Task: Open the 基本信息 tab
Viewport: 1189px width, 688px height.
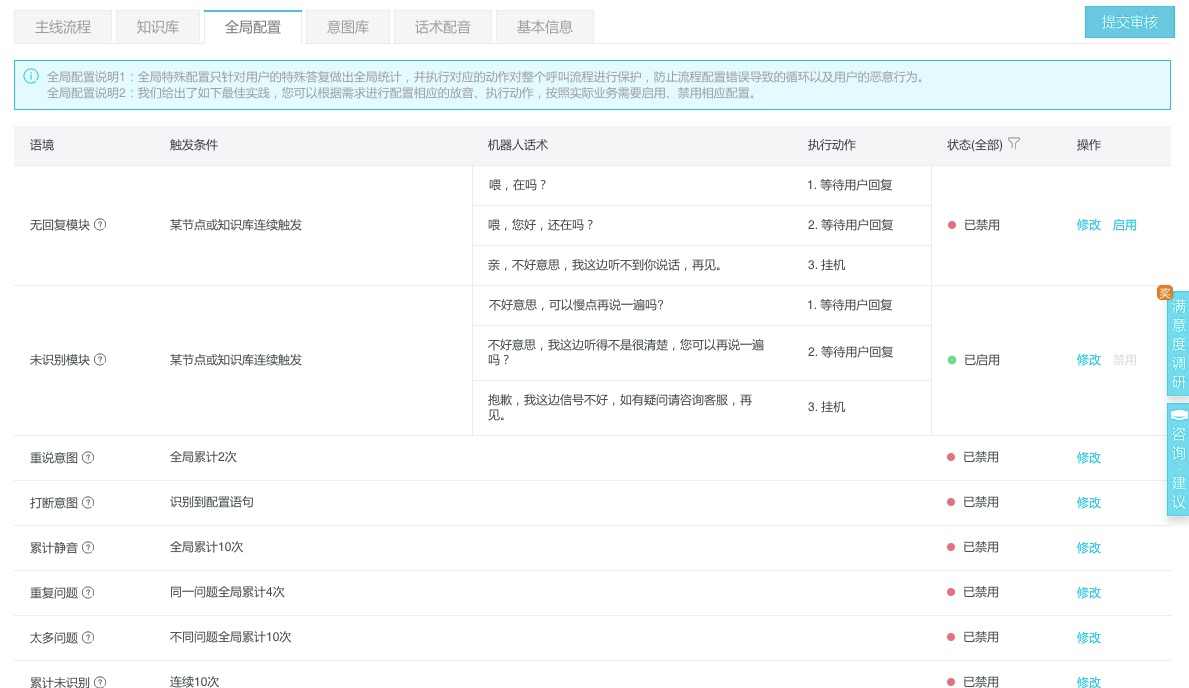Action: click(544, 27)
